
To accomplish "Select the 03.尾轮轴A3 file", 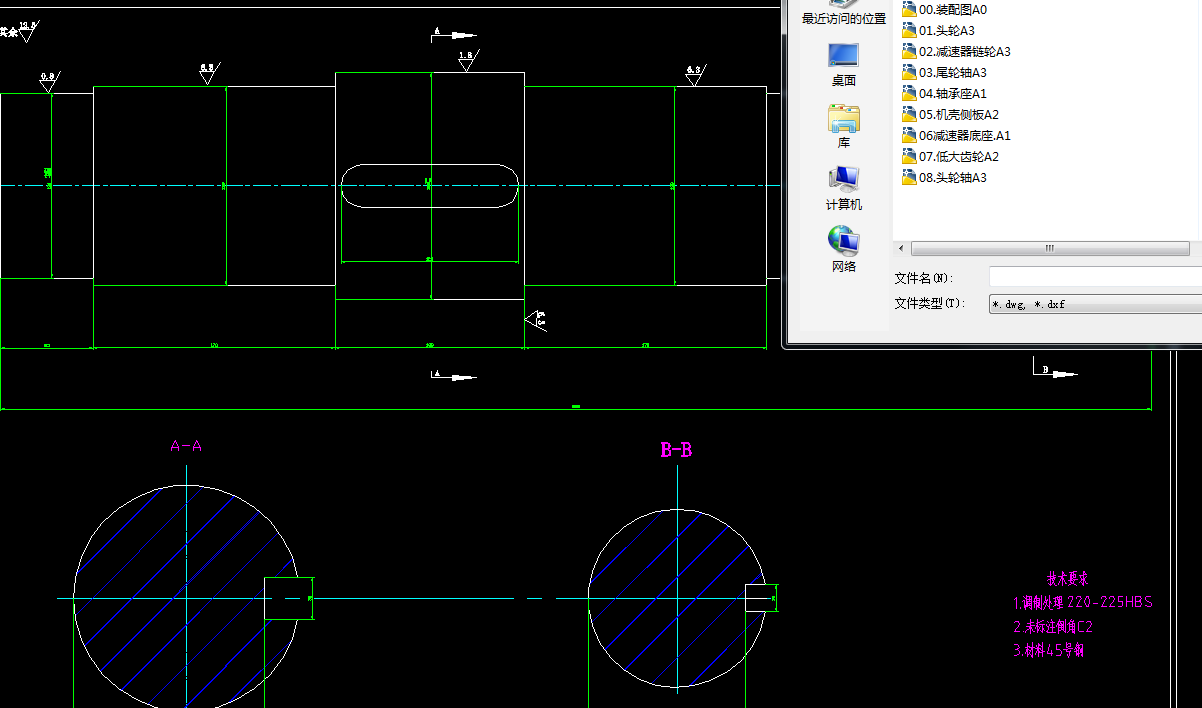I will 944,72.
